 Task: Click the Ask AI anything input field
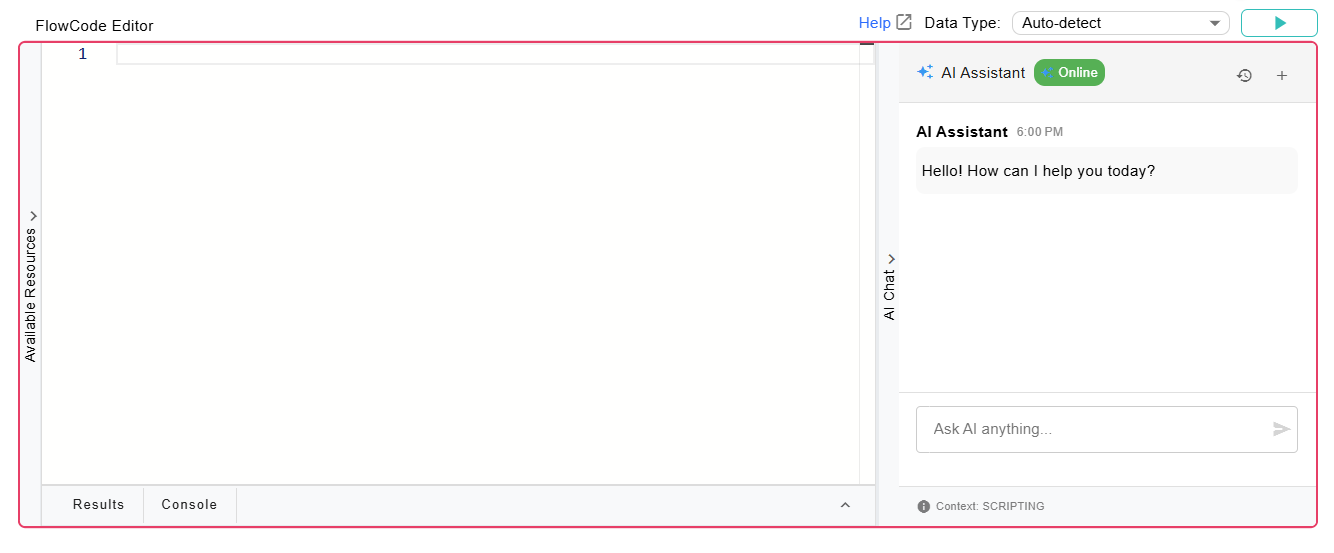tap(1106, 429)
